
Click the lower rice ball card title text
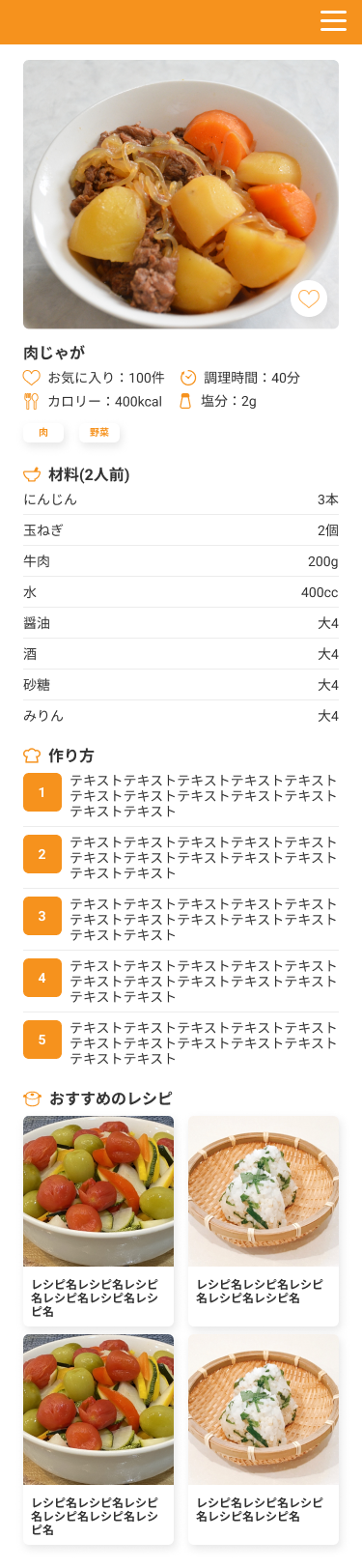click(x=260, y=1510)
